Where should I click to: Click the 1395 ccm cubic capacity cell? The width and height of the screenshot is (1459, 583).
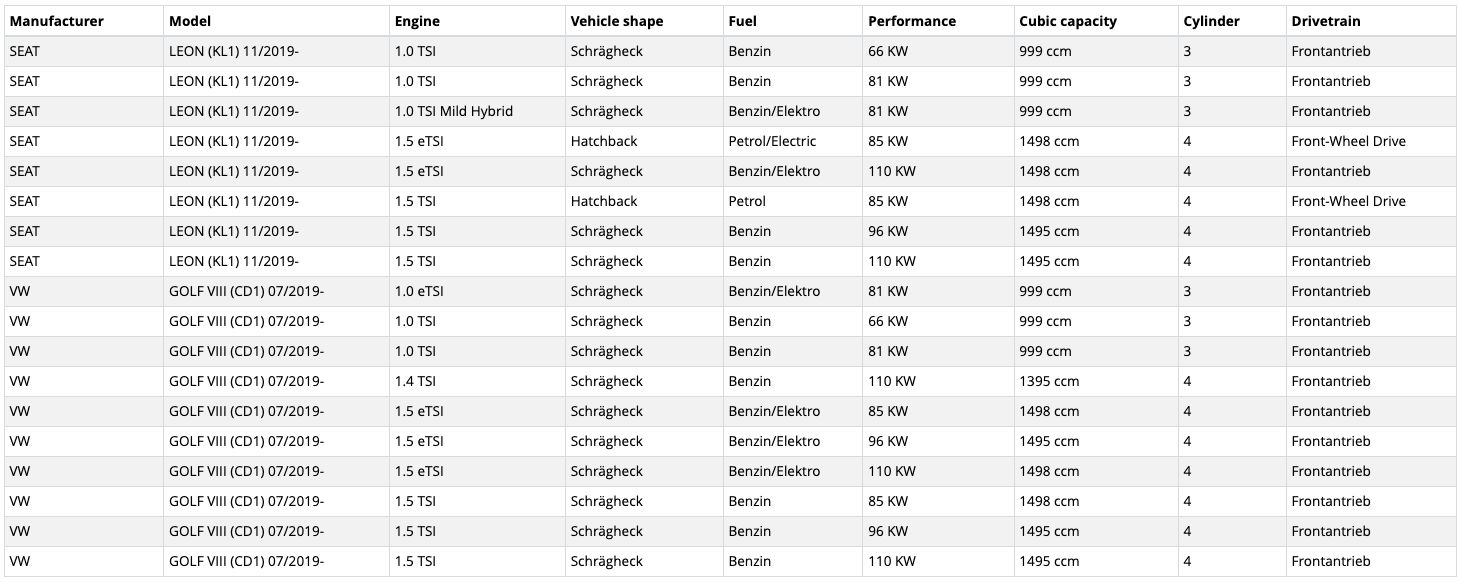(1049, 381)
